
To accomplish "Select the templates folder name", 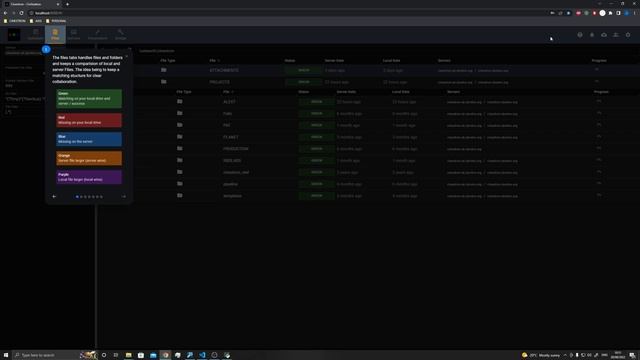I will coord(232,196).
